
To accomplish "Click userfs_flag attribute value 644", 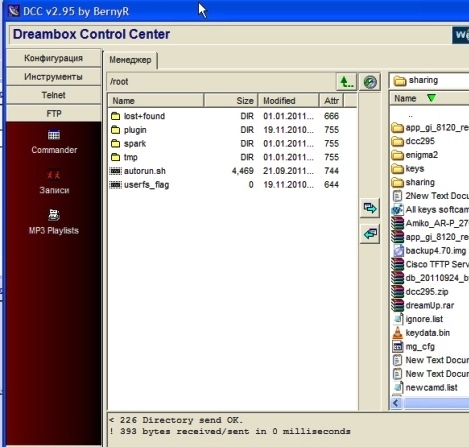I will 331,185.
